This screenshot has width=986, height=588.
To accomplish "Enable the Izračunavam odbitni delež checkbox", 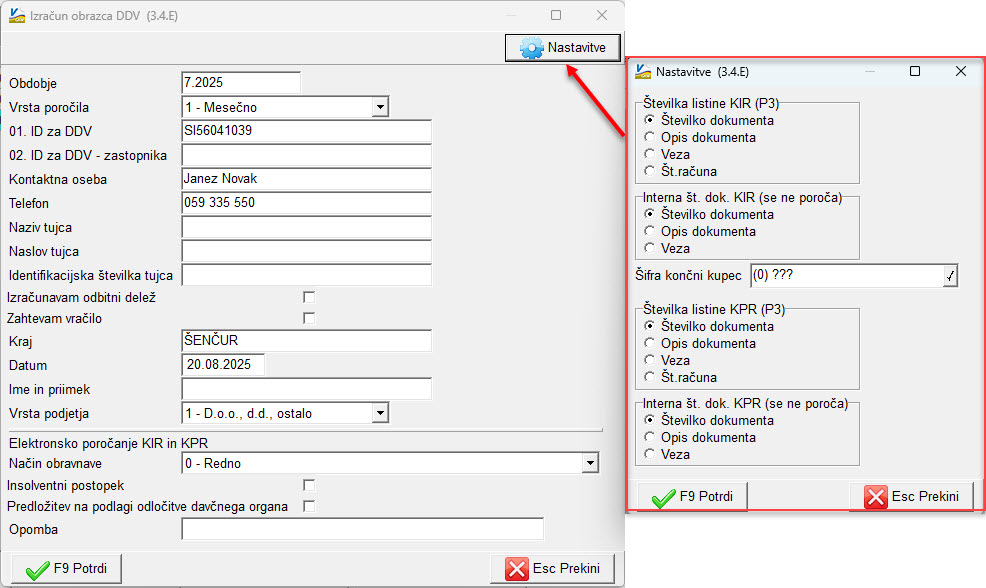I will pyautogui.click(x=309, y=298).
